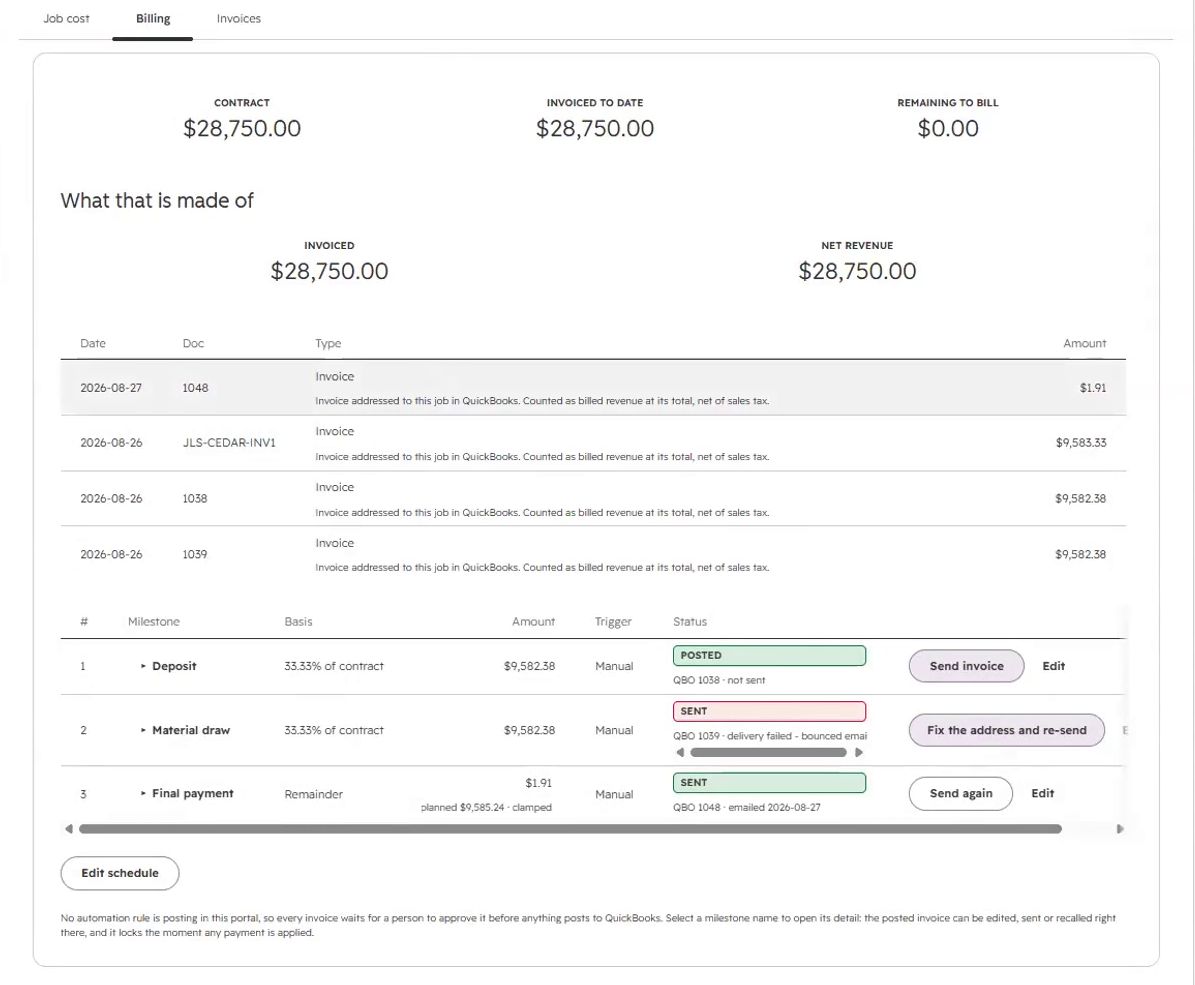This screenshot has width=1195, height=985.
Task: Click the INVOICED TO DATE $28,750.00 value
Action: (x=594, y=128)
